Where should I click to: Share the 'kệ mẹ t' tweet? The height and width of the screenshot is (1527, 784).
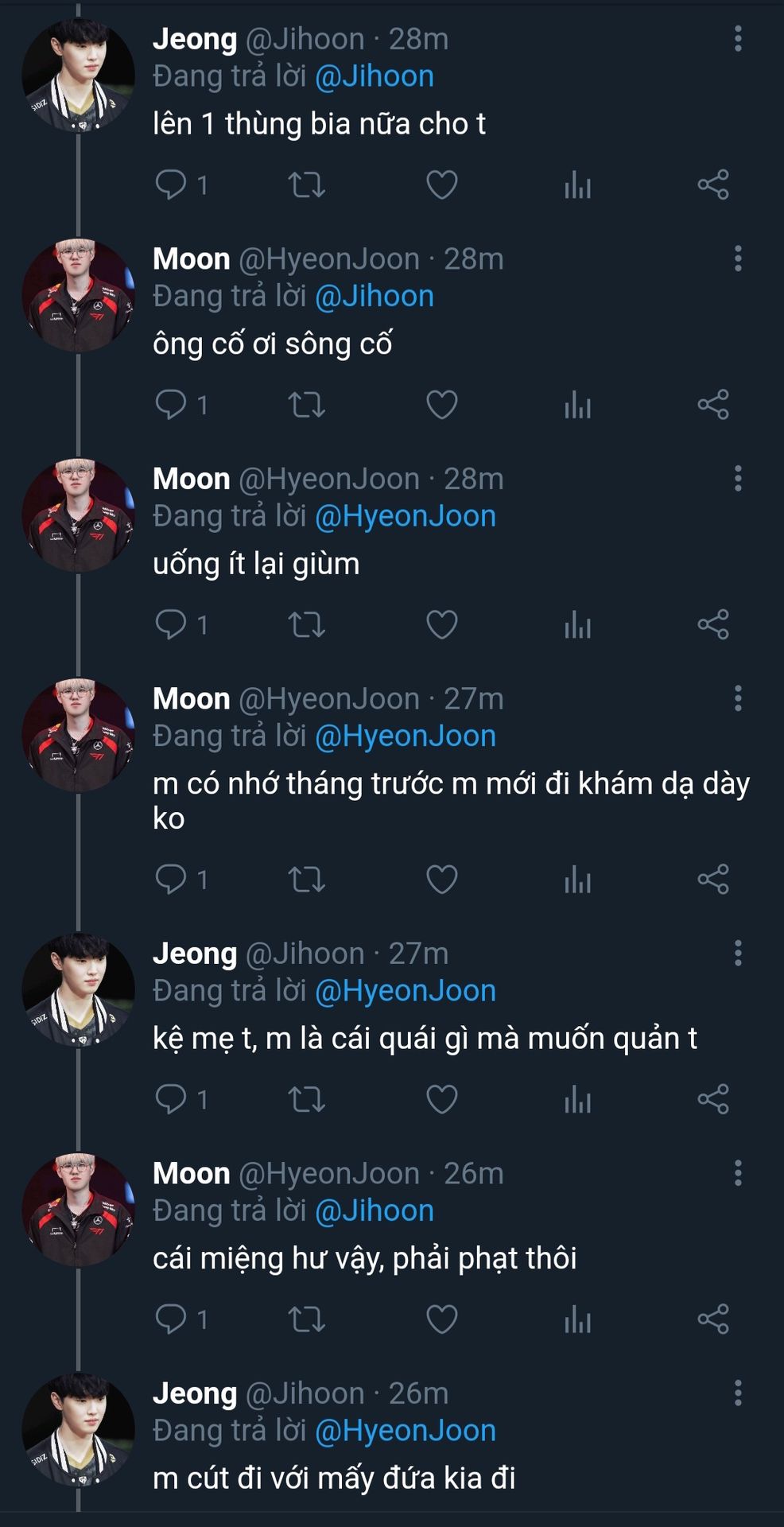(713, 1099)
